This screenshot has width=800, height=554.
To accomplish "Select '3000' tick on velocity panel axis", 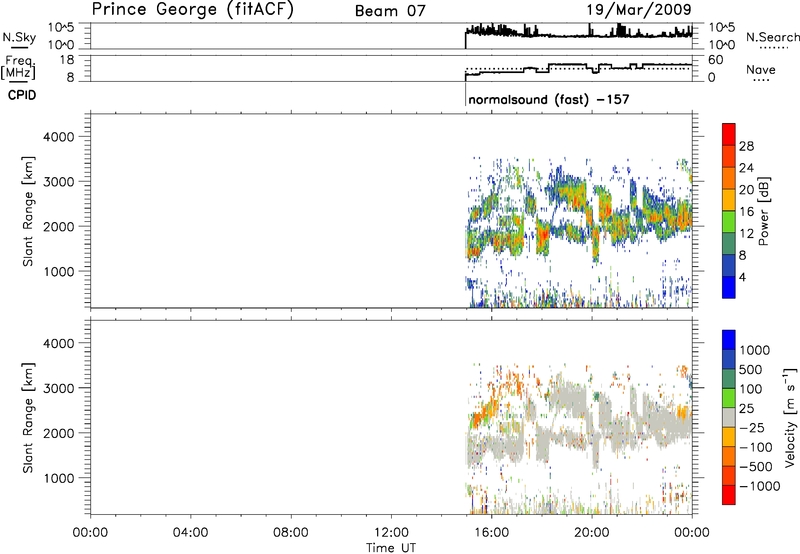I will 58,388.
